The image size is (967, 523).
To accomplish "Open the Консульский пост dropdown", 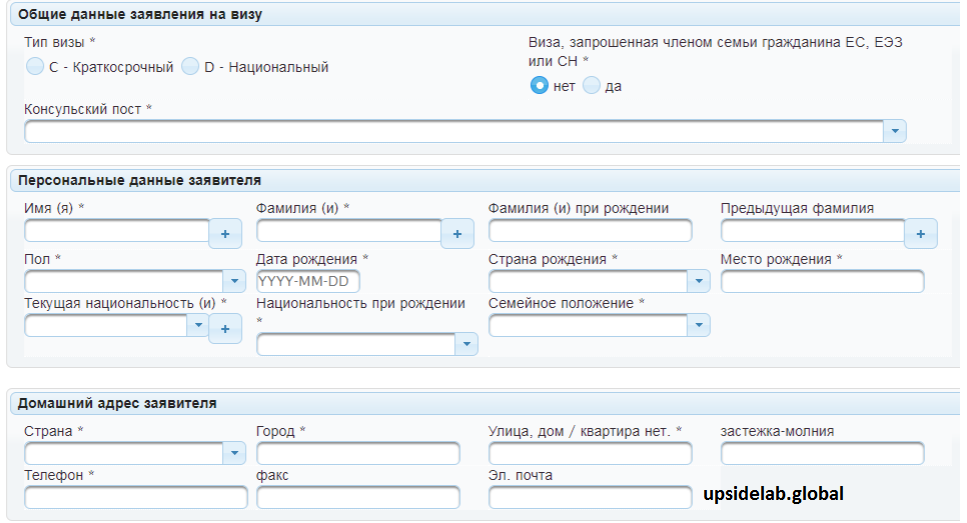I will coord(895,131).
